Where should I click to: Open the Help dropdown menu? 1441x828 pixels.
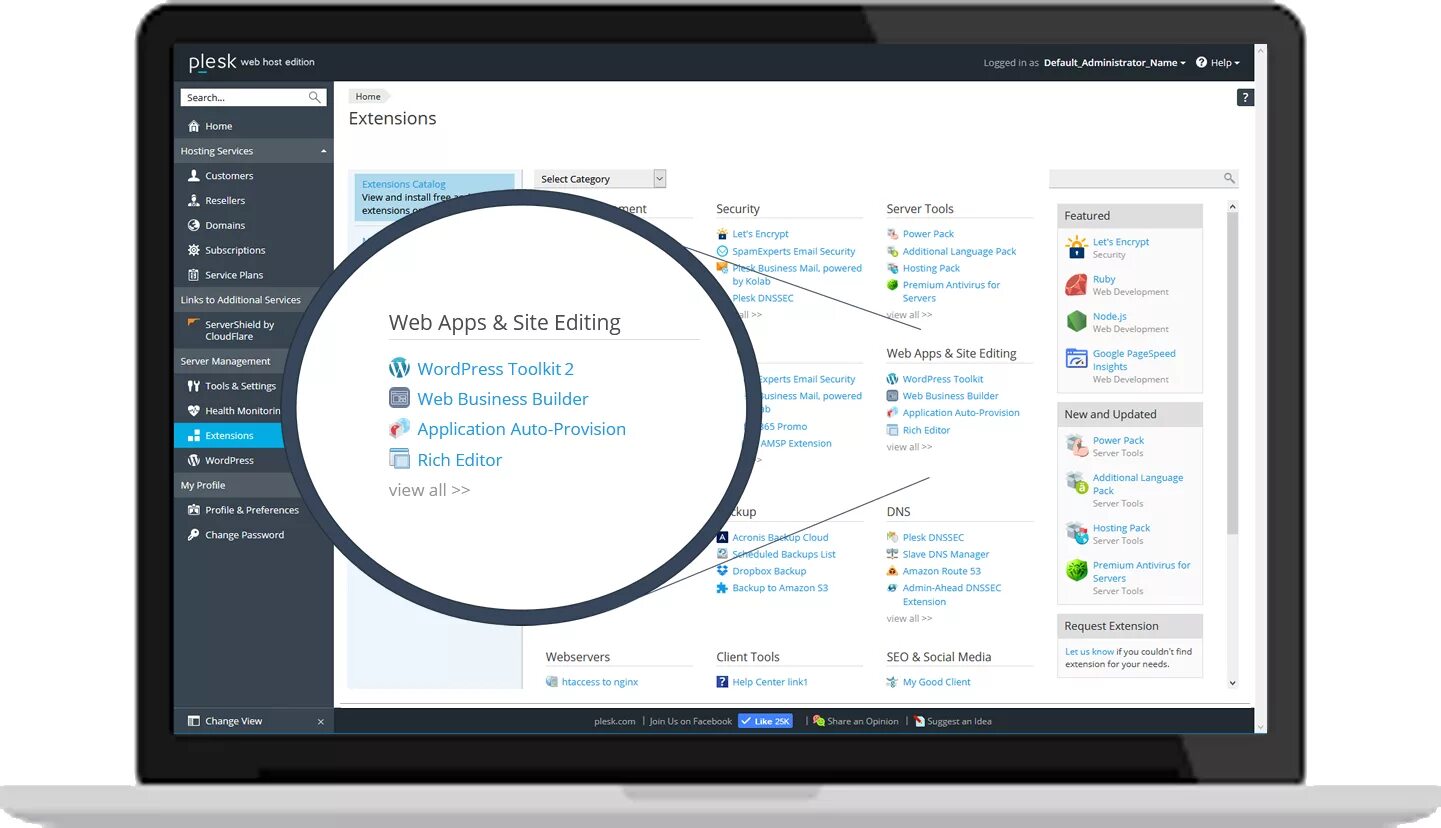1218,62
